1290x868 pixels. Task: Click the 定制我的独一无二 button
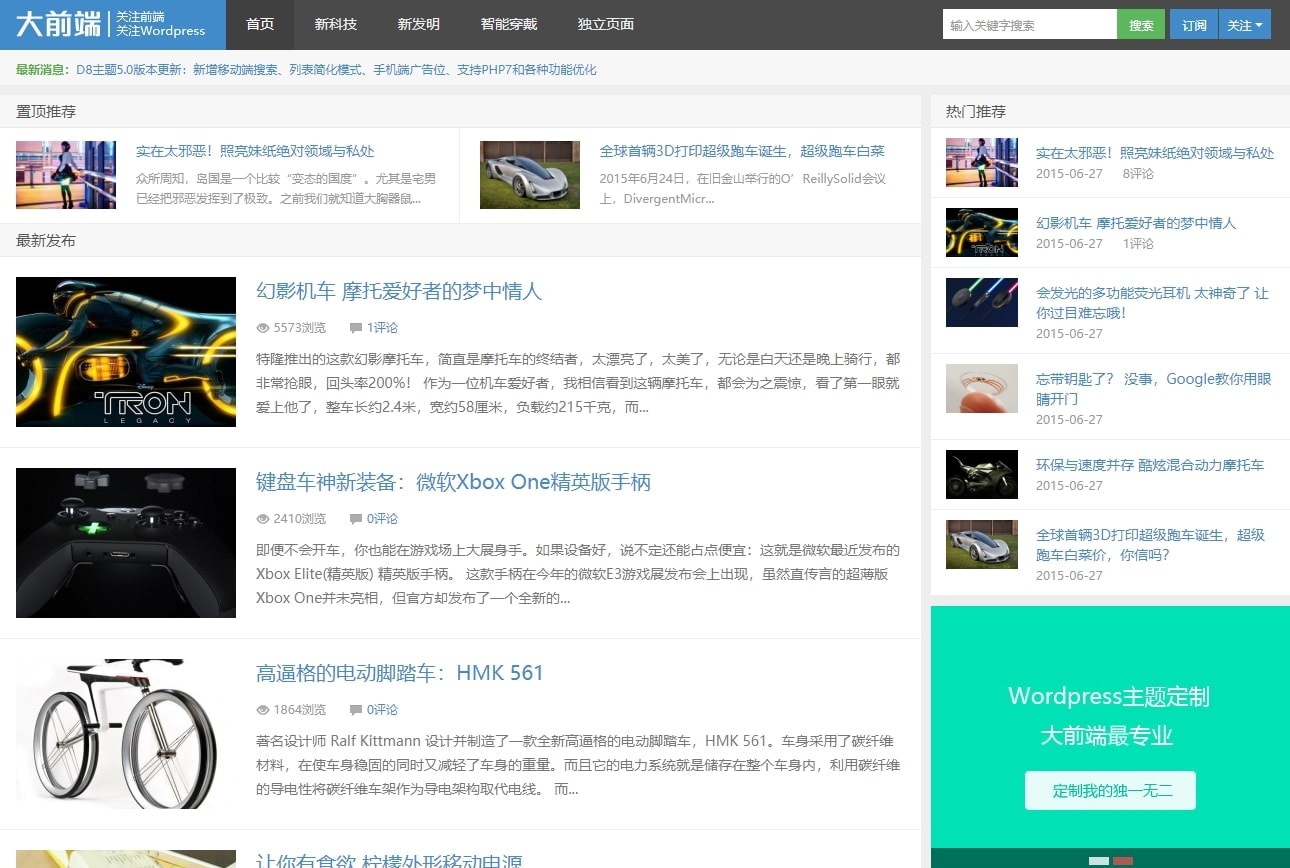[1110, 790]
